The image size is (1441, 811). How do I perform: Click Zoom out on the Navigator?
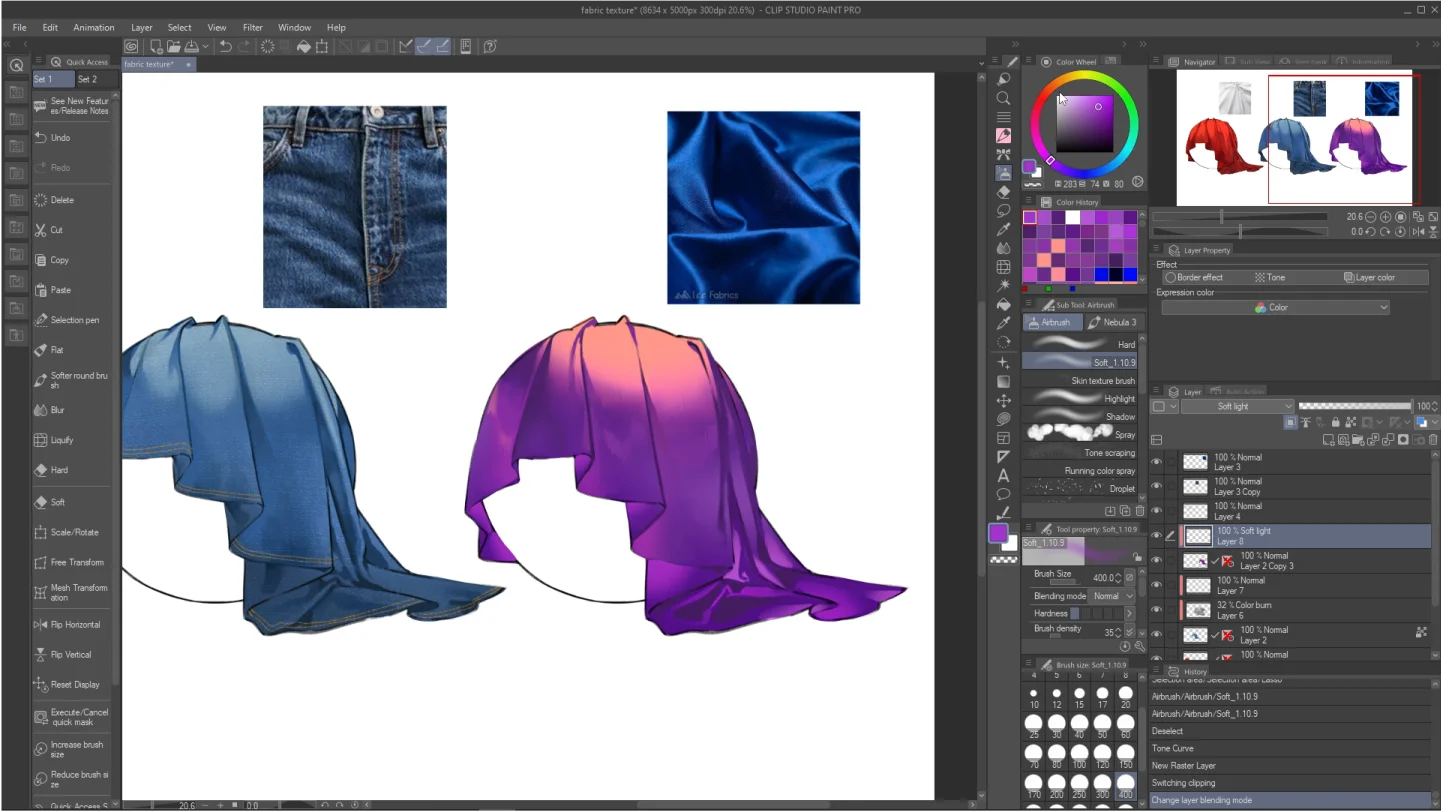click(x=1370, y=217)
